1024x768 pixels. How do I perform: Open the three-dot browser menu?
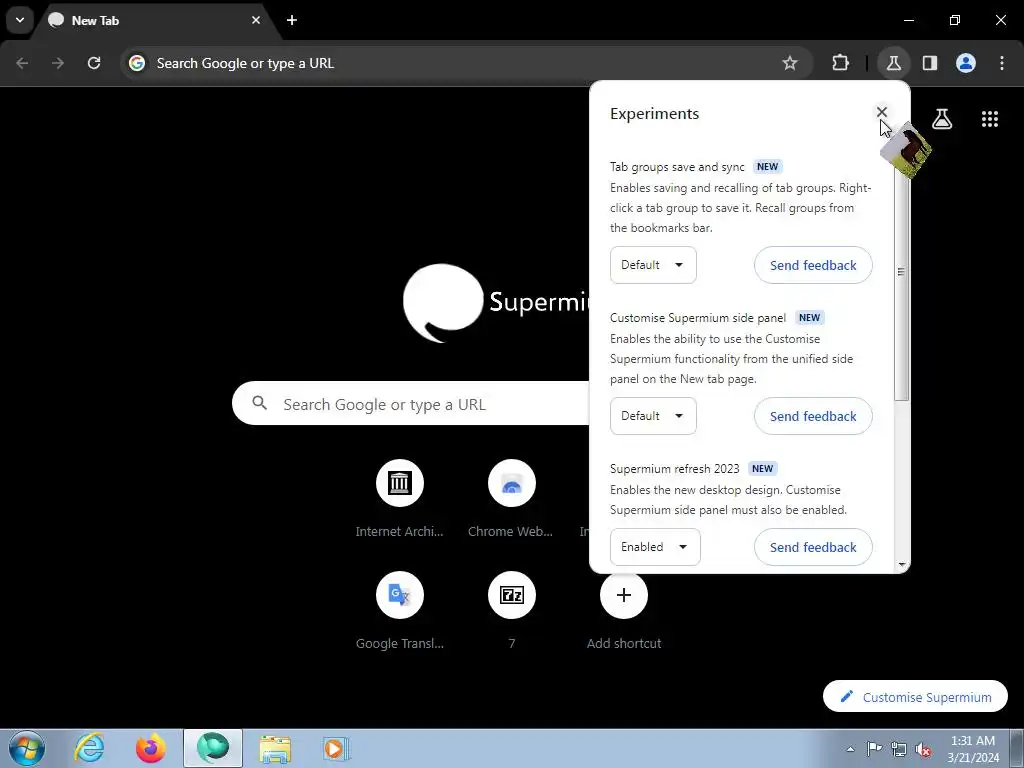(x=1002, y=63)
